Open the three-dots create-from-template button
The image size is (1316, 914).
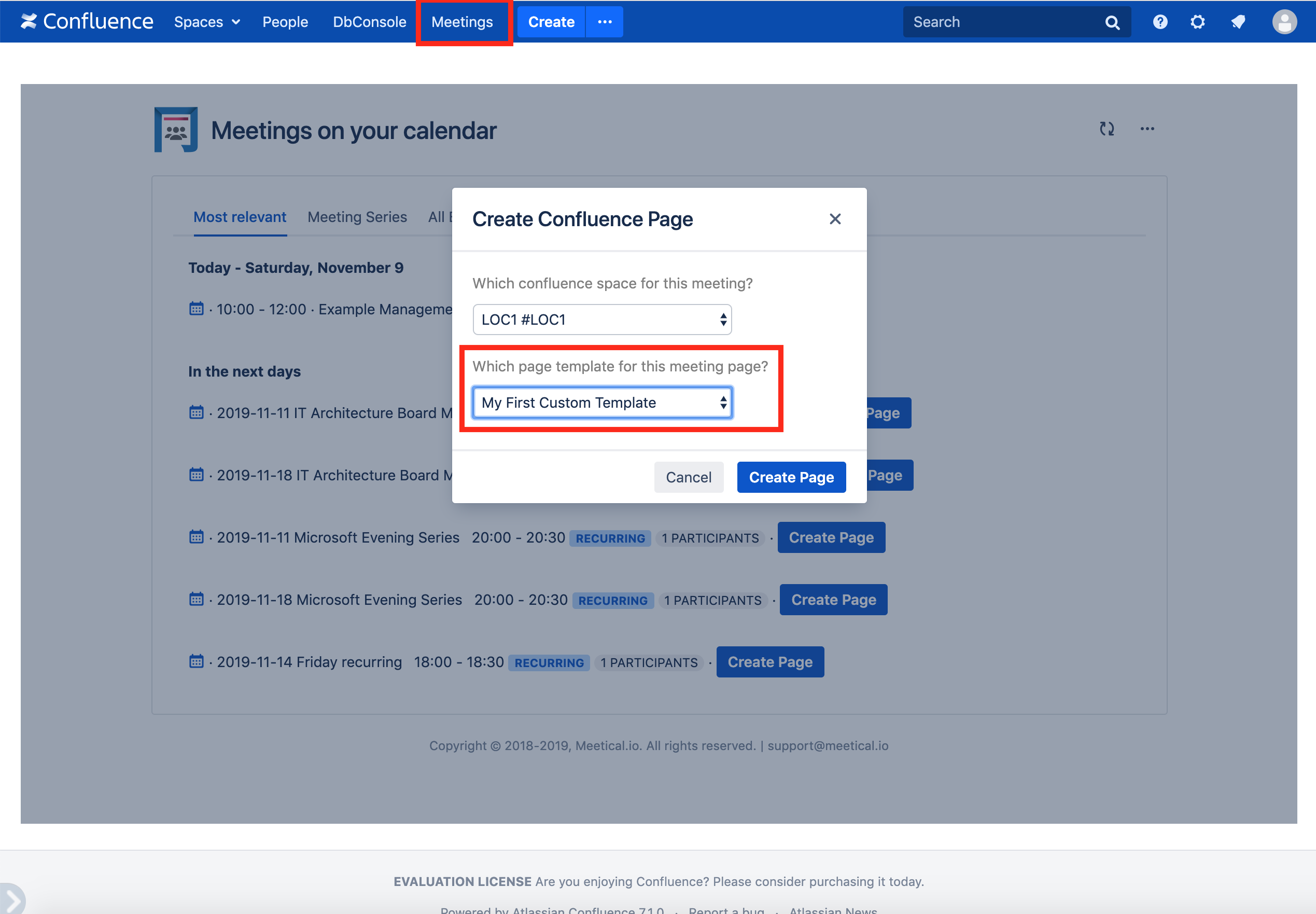pyautogui.click(x=605, y=22)
